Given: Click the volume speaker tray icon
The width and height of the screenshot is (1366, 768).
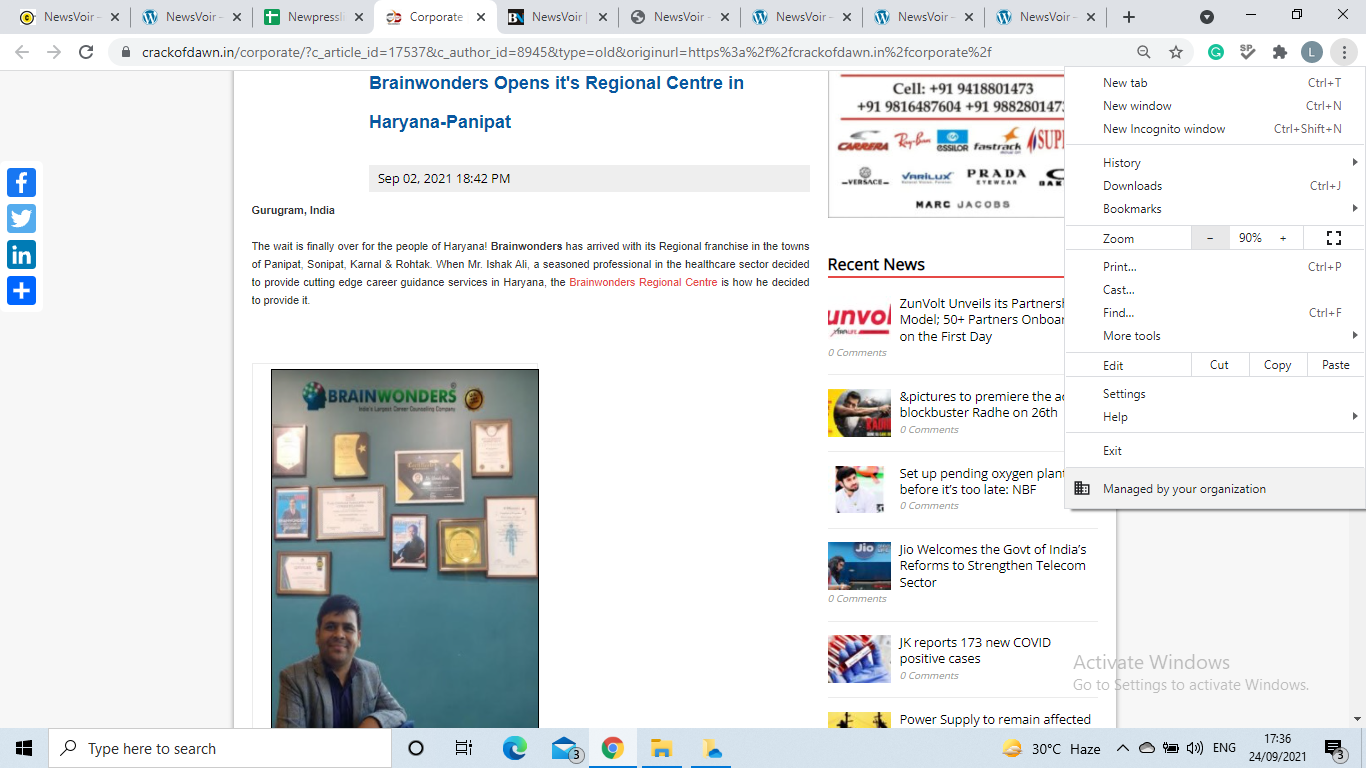Looking at the screenshot, I should tap(1195, 748).
